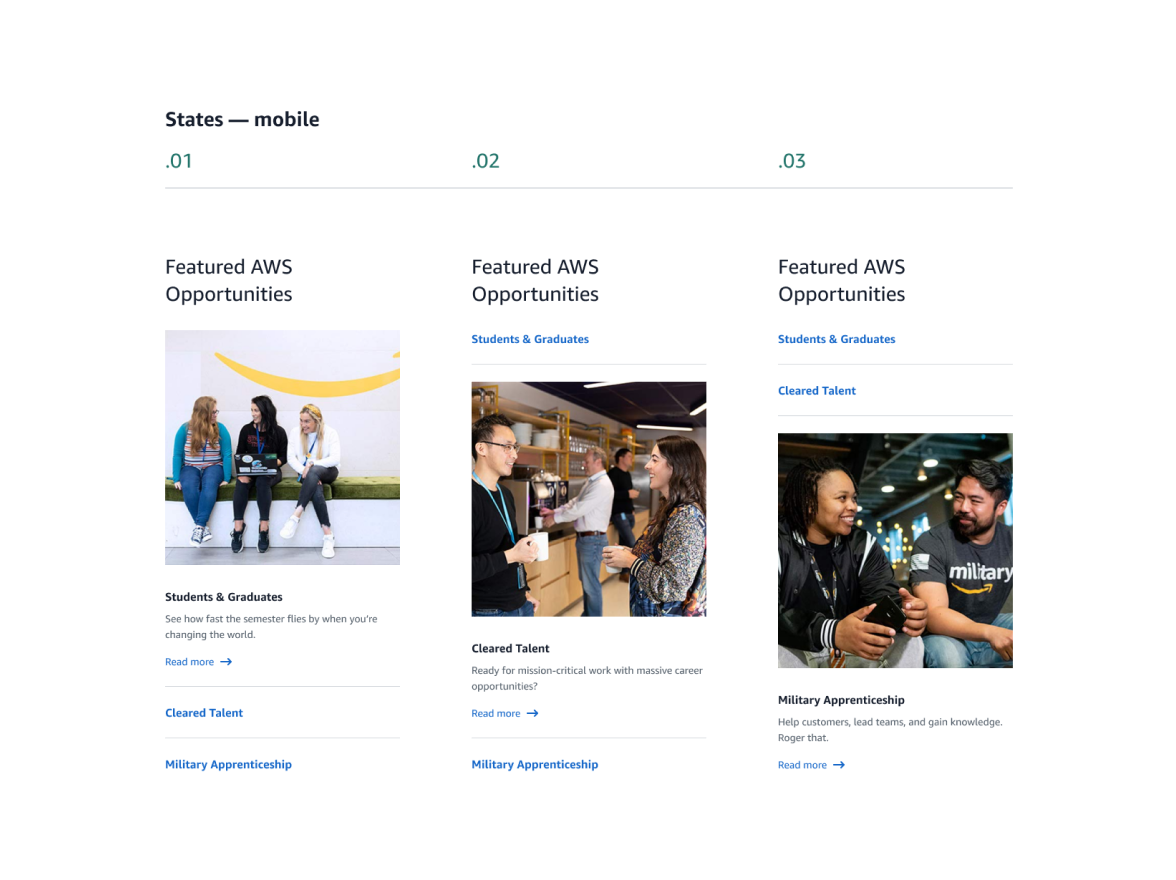Viewport: 1176px width, 880px height.
Task: Click the photo of coworkers holding coffee mugs
Action: click(589, 499)
